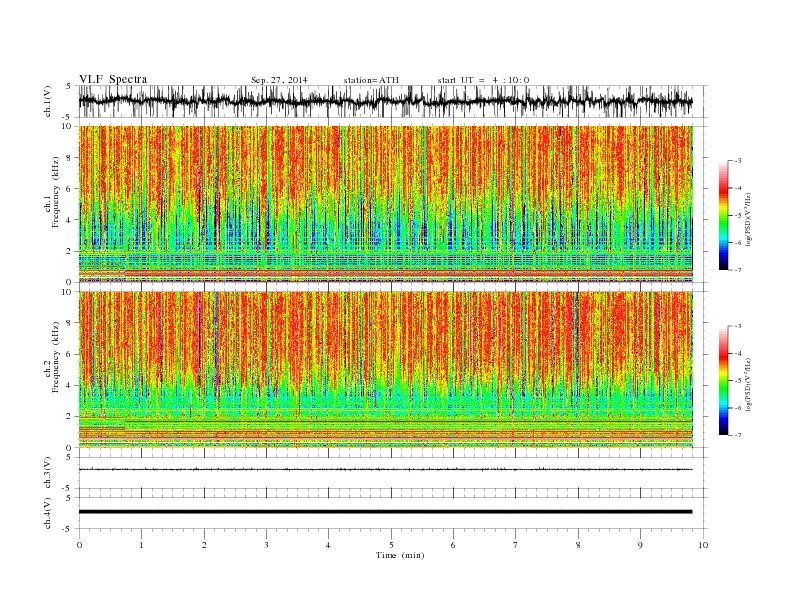The height and width of the screenshot is (612, 792).
Task: Click the time axis tick label '3'
Action: (x=266, y=545)
